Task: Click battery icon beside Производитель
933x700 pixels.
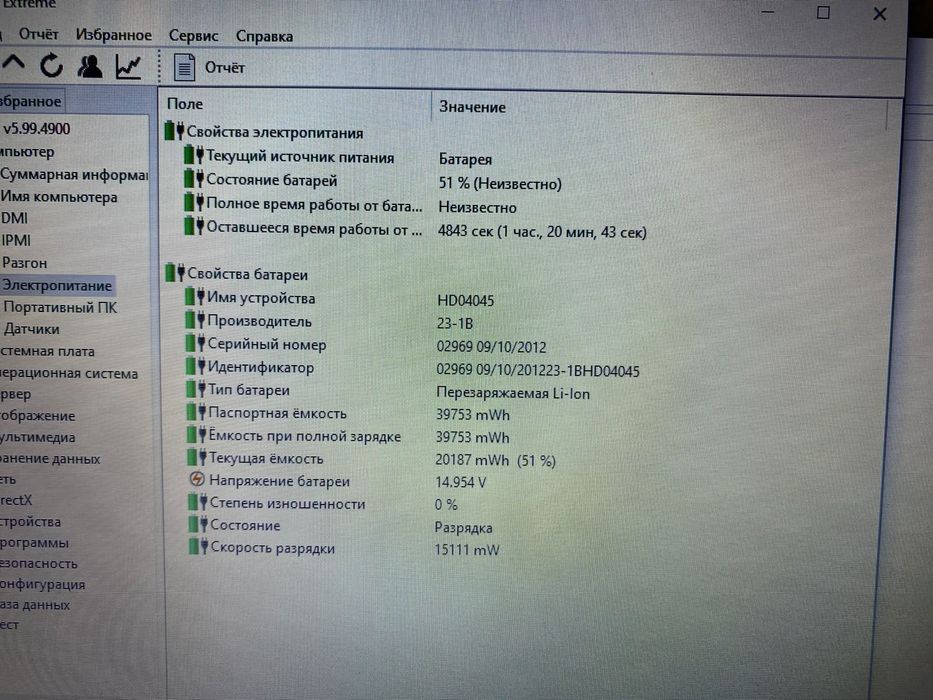Action: point(195,320)
